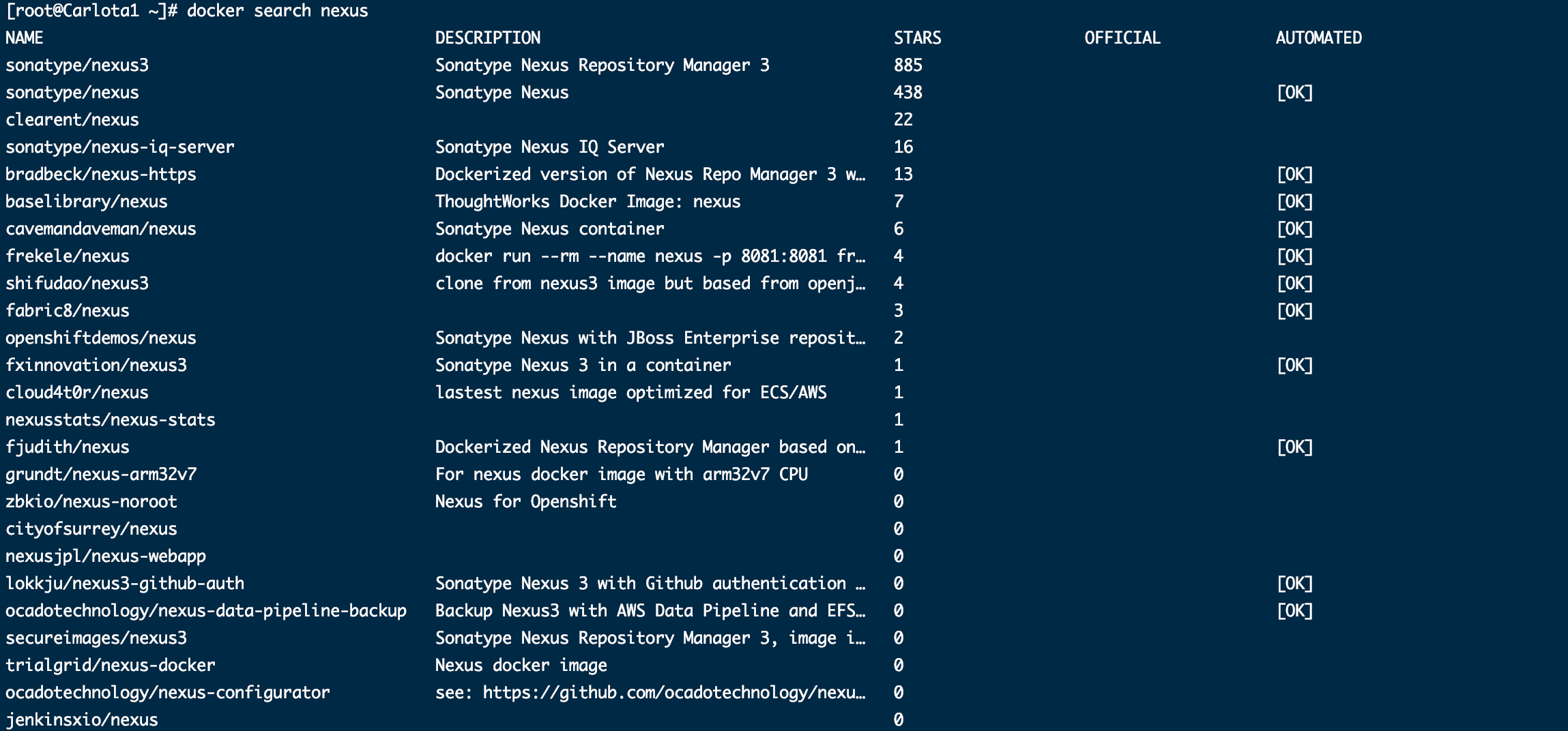Select fjudith/nexus image name
Viewport: 1568px width, 731px height.
coord(68,447)
